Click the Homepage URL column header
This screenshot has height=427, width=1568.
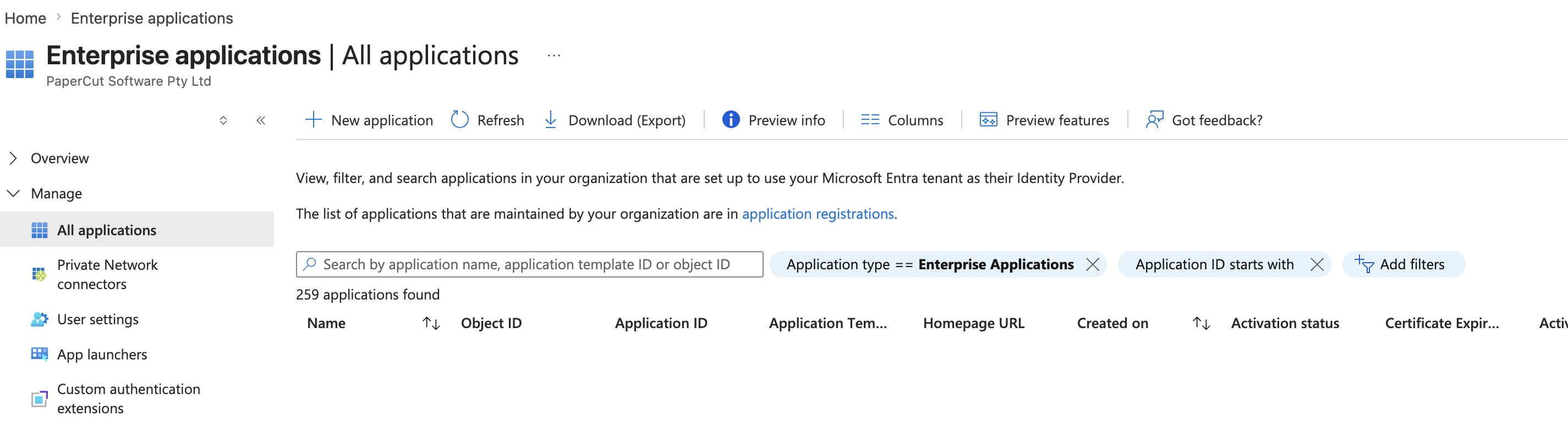point(973,323)
